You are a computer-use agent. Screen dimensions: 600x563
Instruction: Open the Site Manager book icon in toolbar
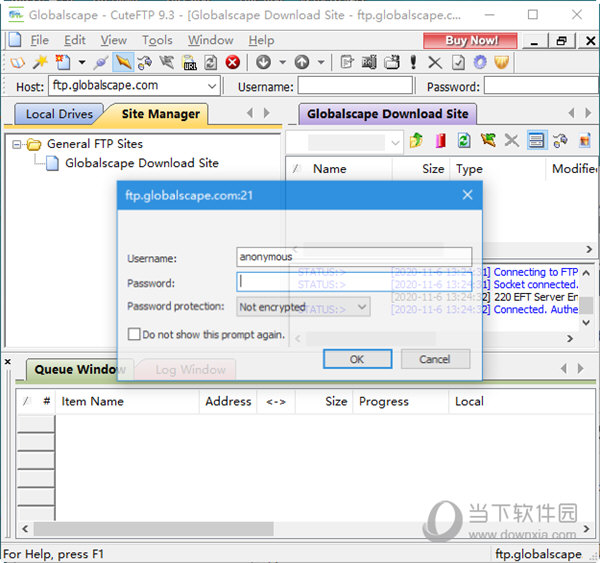point(17,62)
